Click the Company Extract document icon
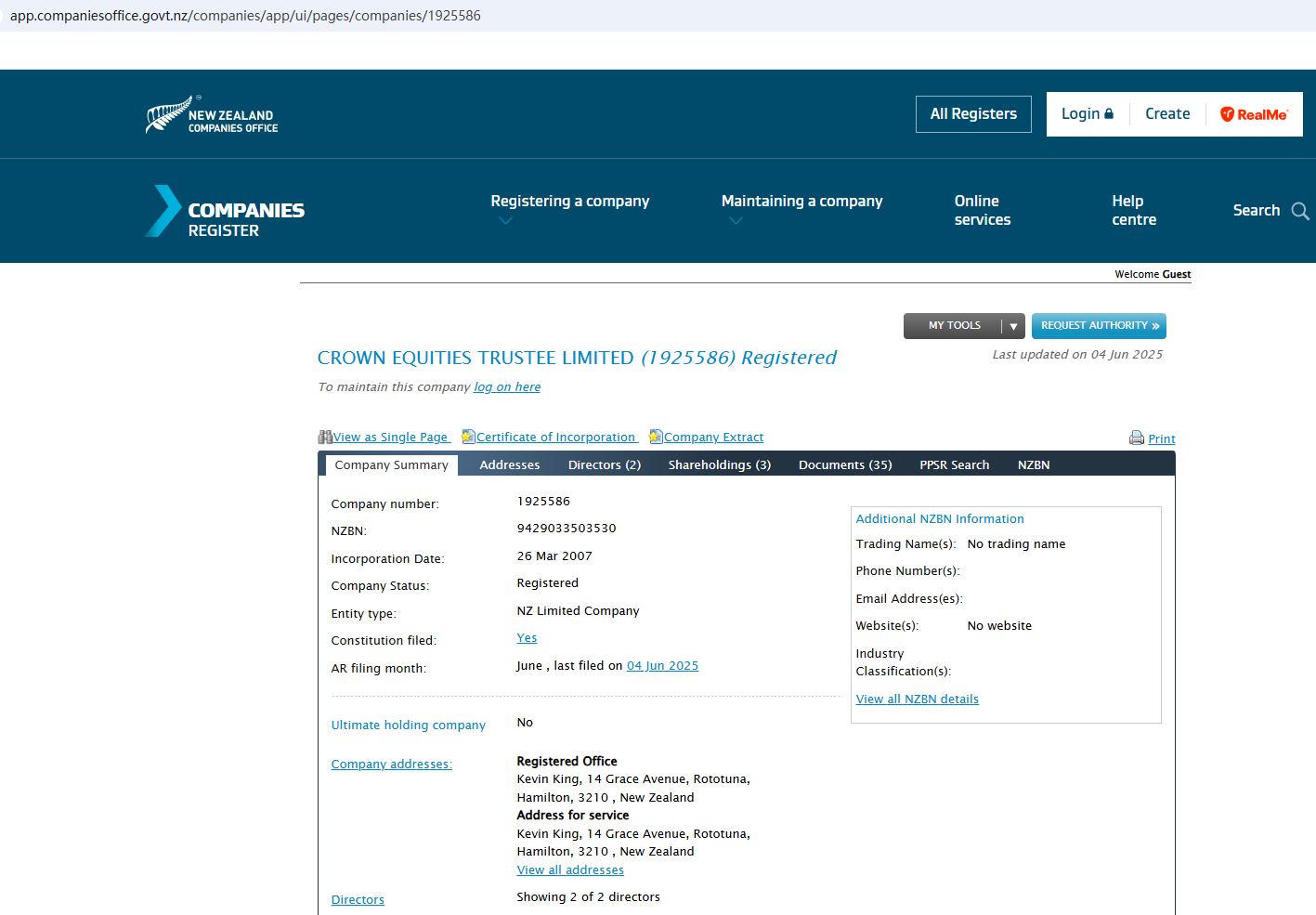The width and height of the screenshot is (1316, 915). (x=656, y=437)
